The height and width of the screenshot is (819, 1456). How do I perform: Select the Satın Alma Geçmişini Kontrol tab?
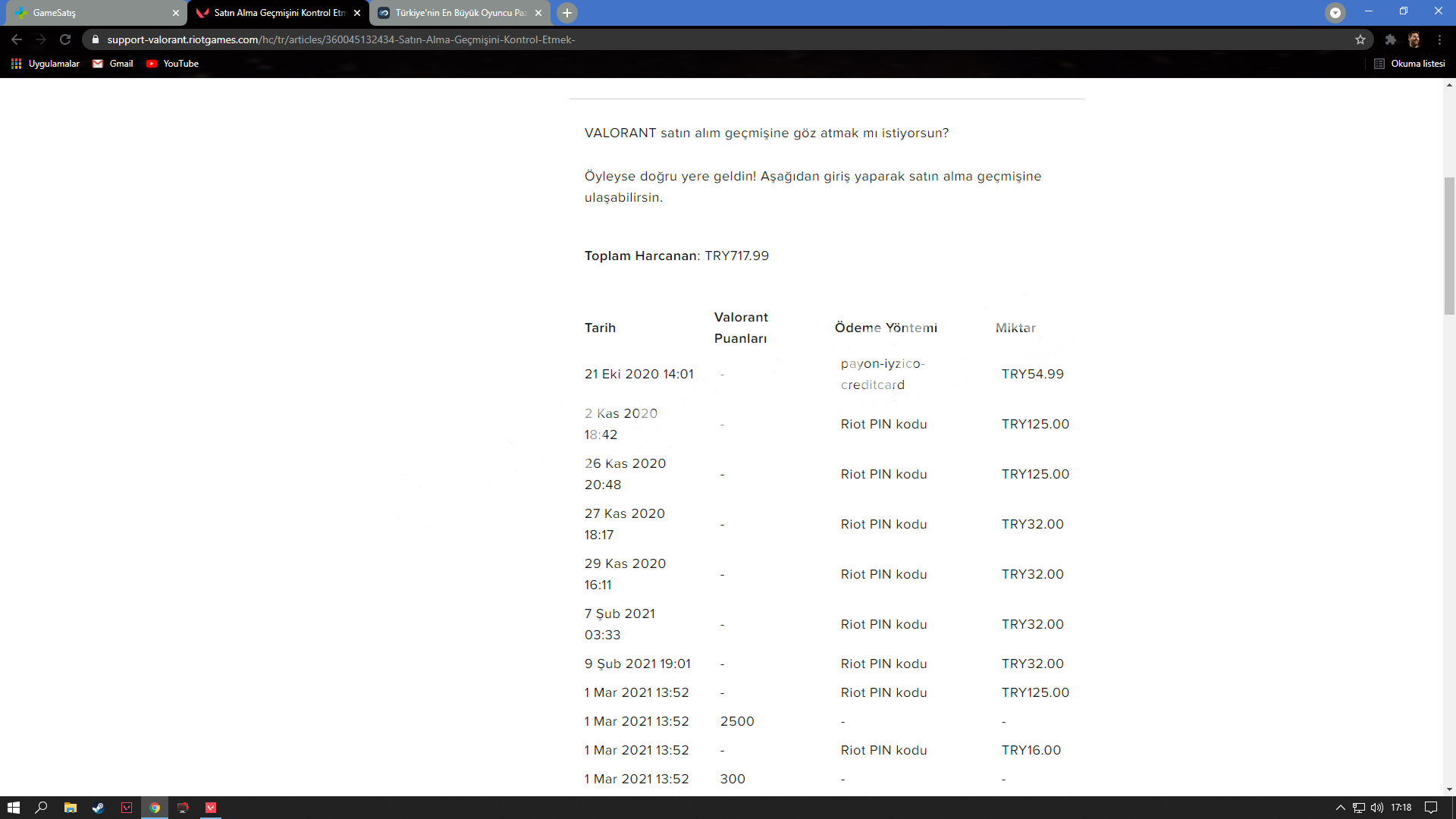click(x=278, y=13)
